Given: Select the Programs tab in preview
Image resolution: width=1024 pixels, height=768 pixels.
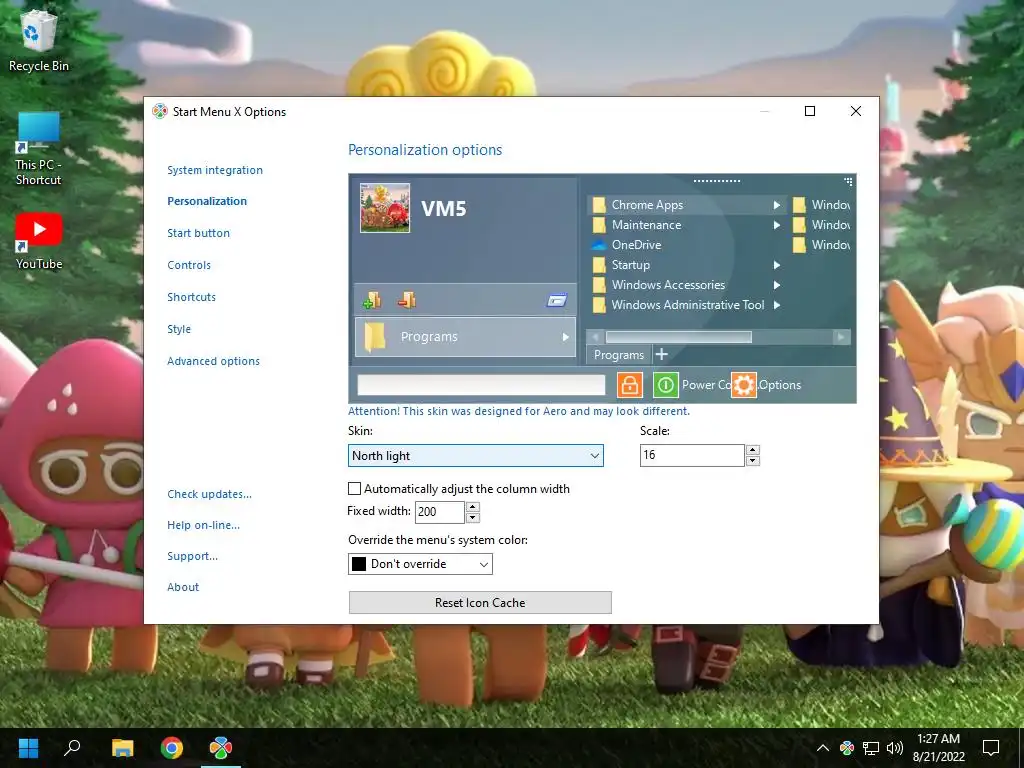Looking at the screenshot, I should [x=619, y=355].
